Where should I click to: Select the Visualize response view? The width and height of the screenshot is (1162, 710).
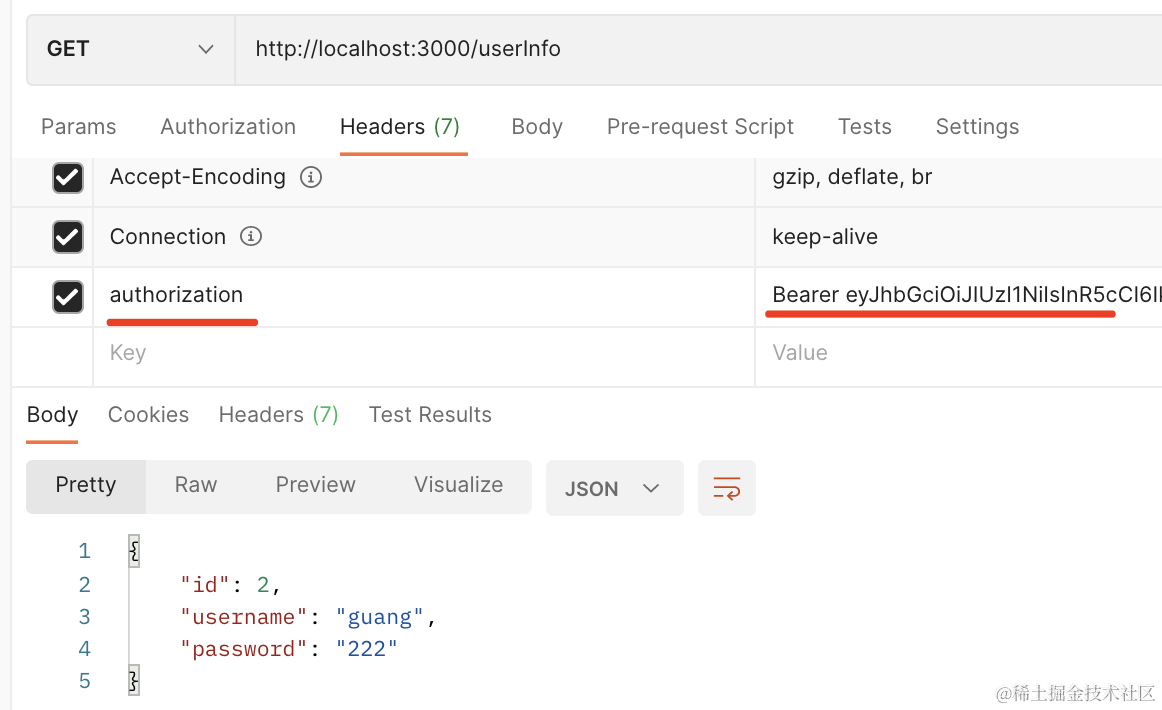tap(458, 485)
